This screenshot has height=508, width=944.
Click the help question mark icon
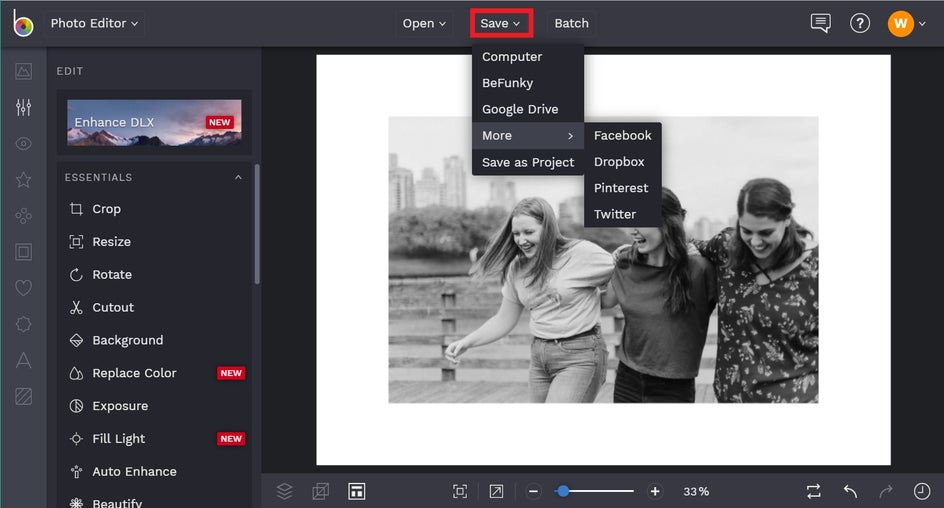click(x=860, y=23)
